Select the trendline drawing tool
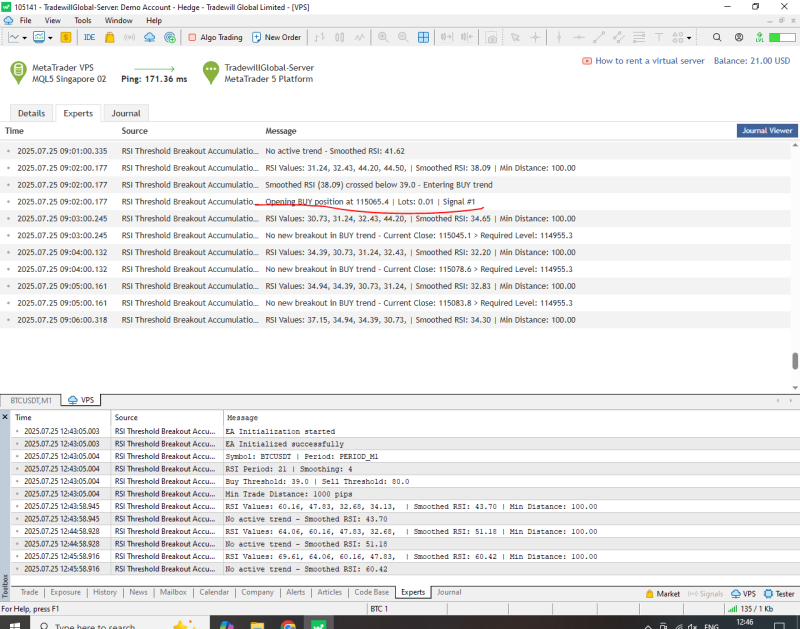The height and width of the screenshot is (629, 800). 599,37
